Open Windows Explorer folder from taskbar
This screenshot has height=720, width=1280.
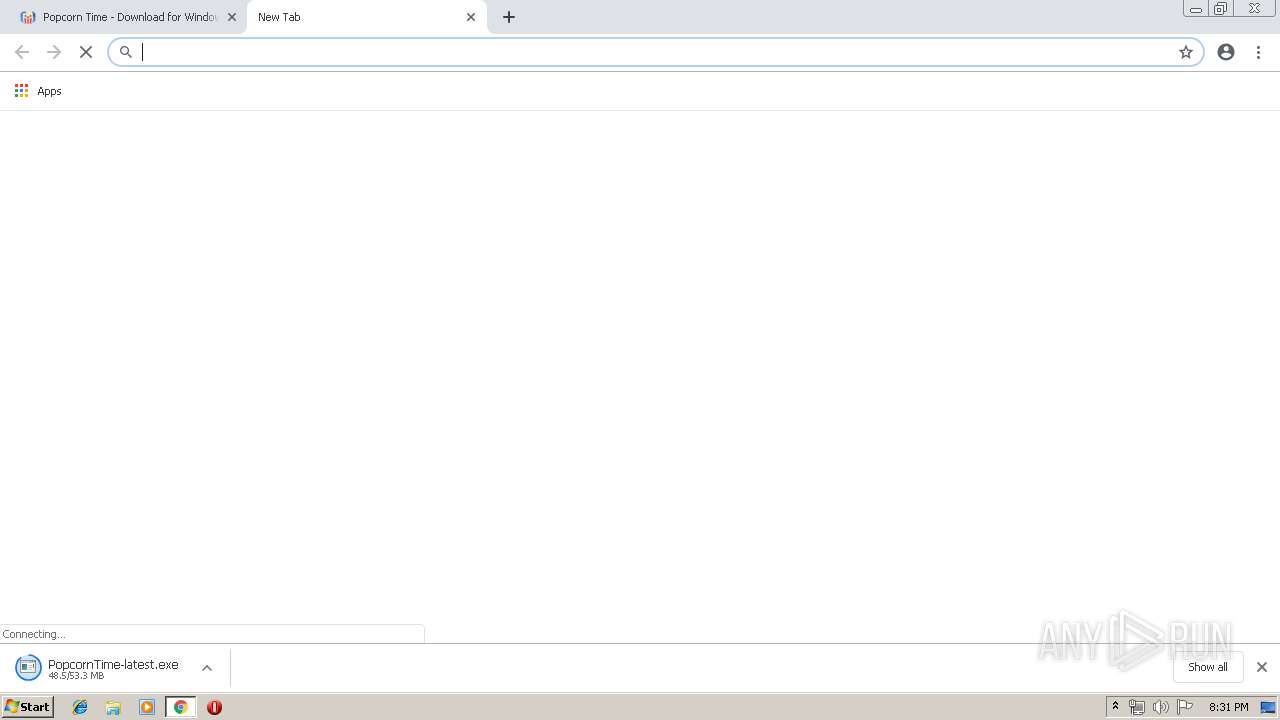click(113, 707)
